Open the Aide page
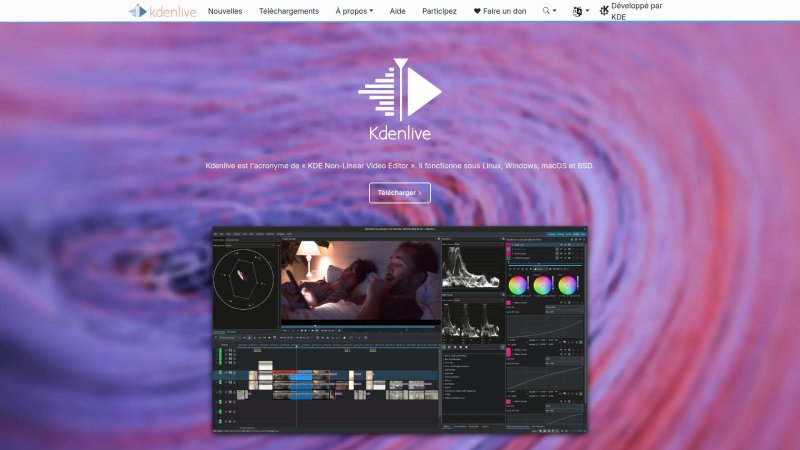This screenshot has width=800, height=450. coord(397,11)
